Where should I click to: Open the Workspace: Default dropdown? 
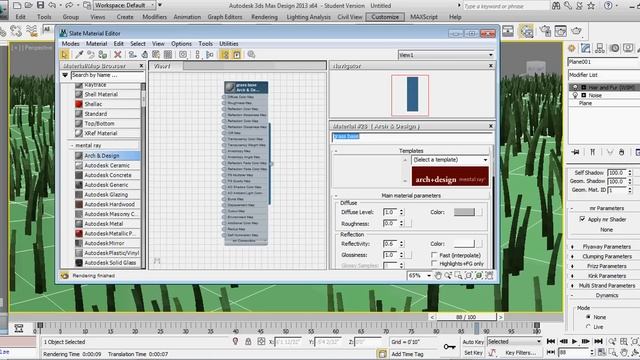pos(124,5)
